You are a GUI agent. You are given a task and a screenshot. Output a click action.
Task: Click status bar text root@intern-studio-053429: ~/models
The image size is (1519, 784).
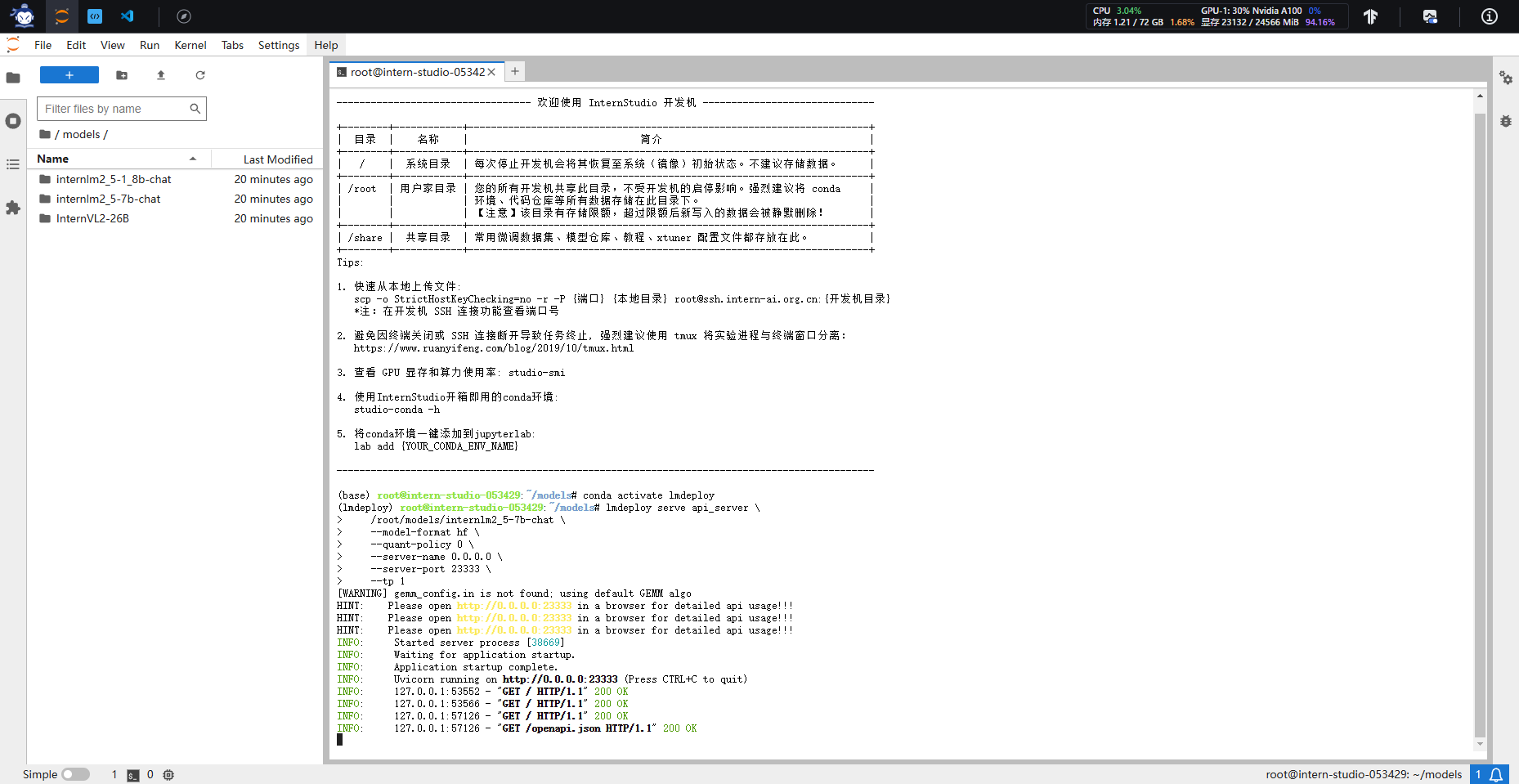click(x=1364, y=774)
